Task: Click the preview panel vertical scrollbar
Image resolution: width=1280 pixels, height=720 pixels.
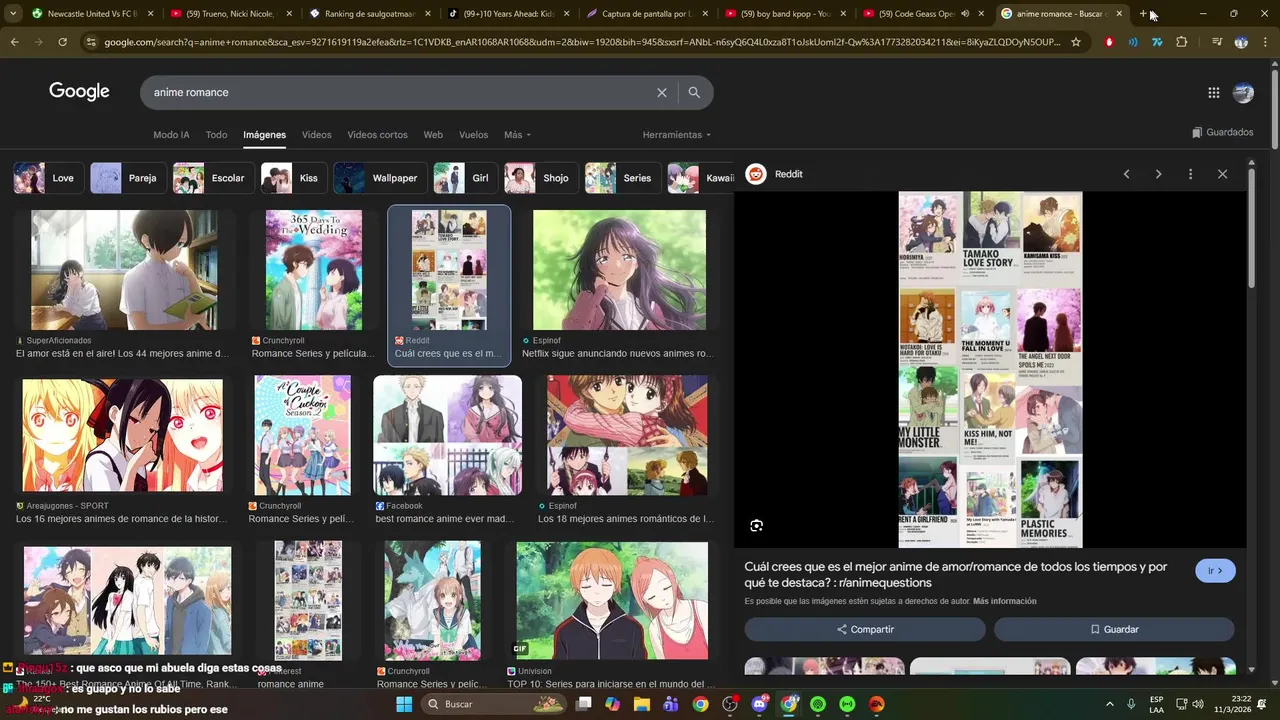Action: click(x=1251, y=230)
